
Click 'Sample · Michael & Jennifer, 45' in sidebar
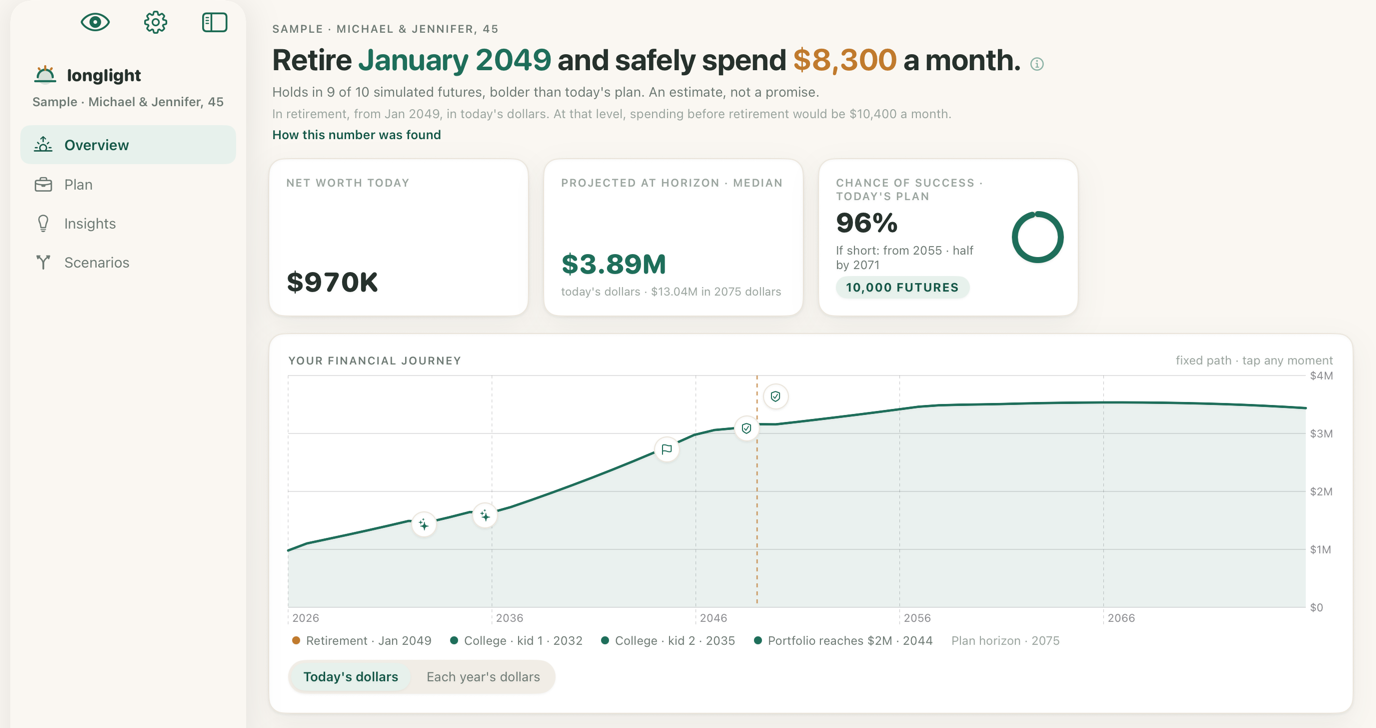click(128, 102)
